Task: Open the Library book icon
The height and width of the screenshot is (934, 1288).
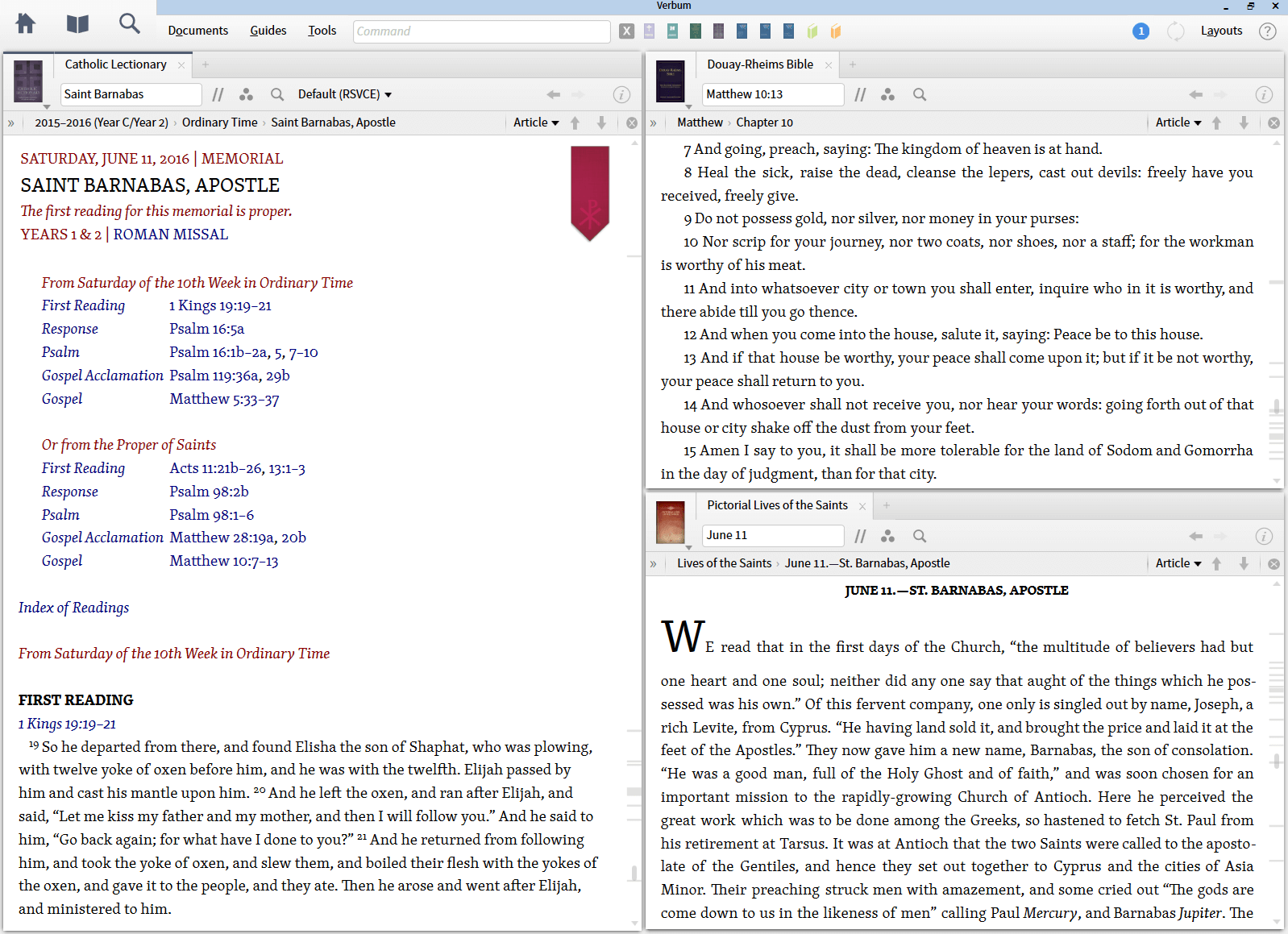Action: click(x=77, y=24)
